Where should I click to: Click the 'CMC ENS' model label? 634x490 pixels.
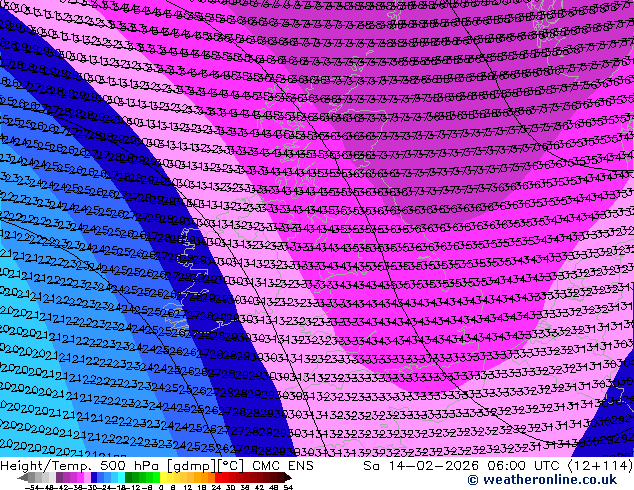pyautogui.click(x=283, y=466)
